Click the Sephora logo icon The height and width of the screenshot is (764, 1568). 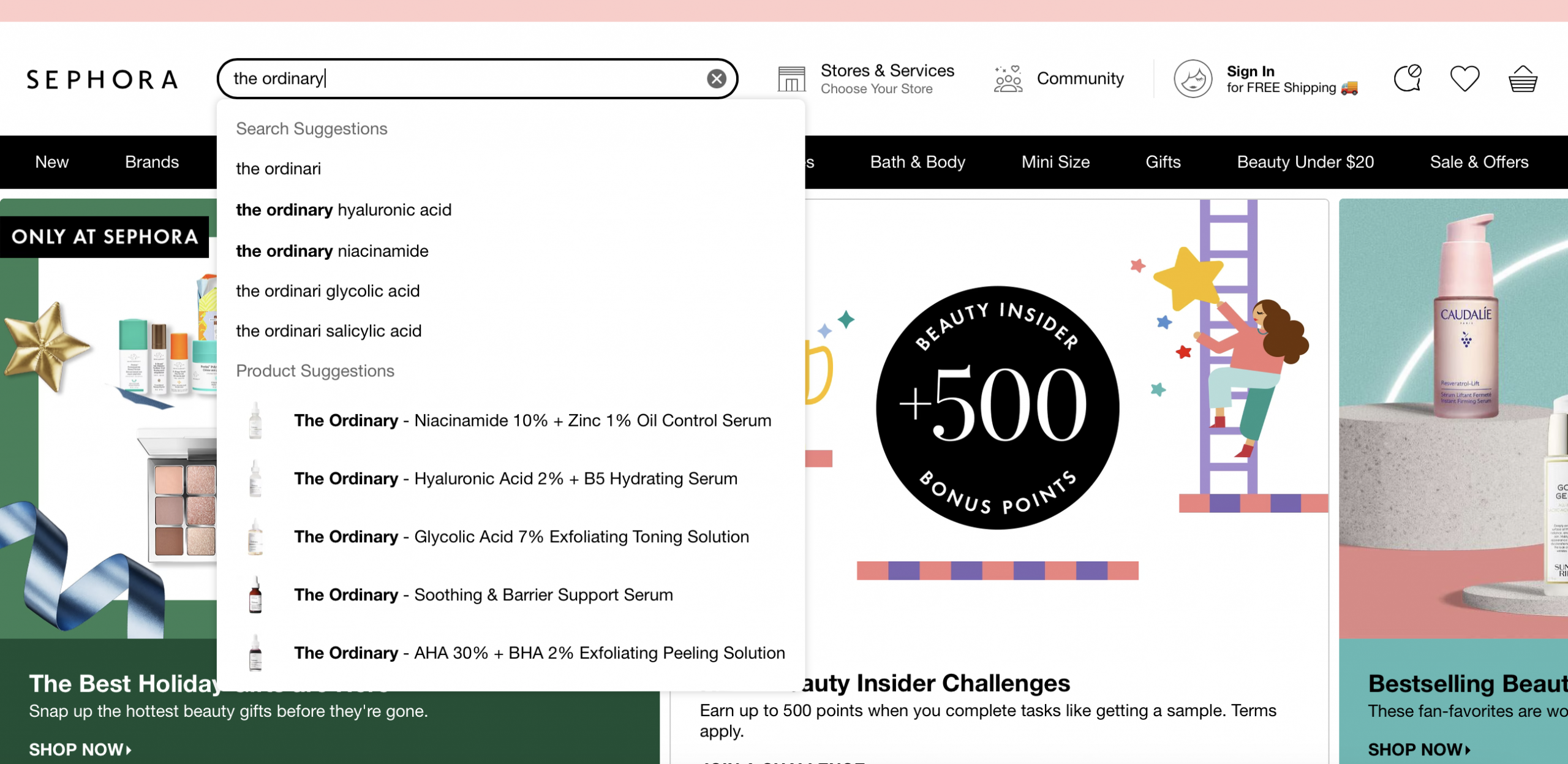[x=102, y=79]
